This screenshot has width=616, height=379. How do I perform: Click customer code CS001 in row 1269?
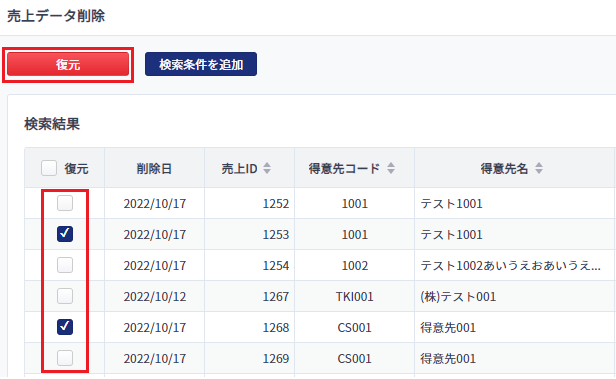(x=354, y=359)
